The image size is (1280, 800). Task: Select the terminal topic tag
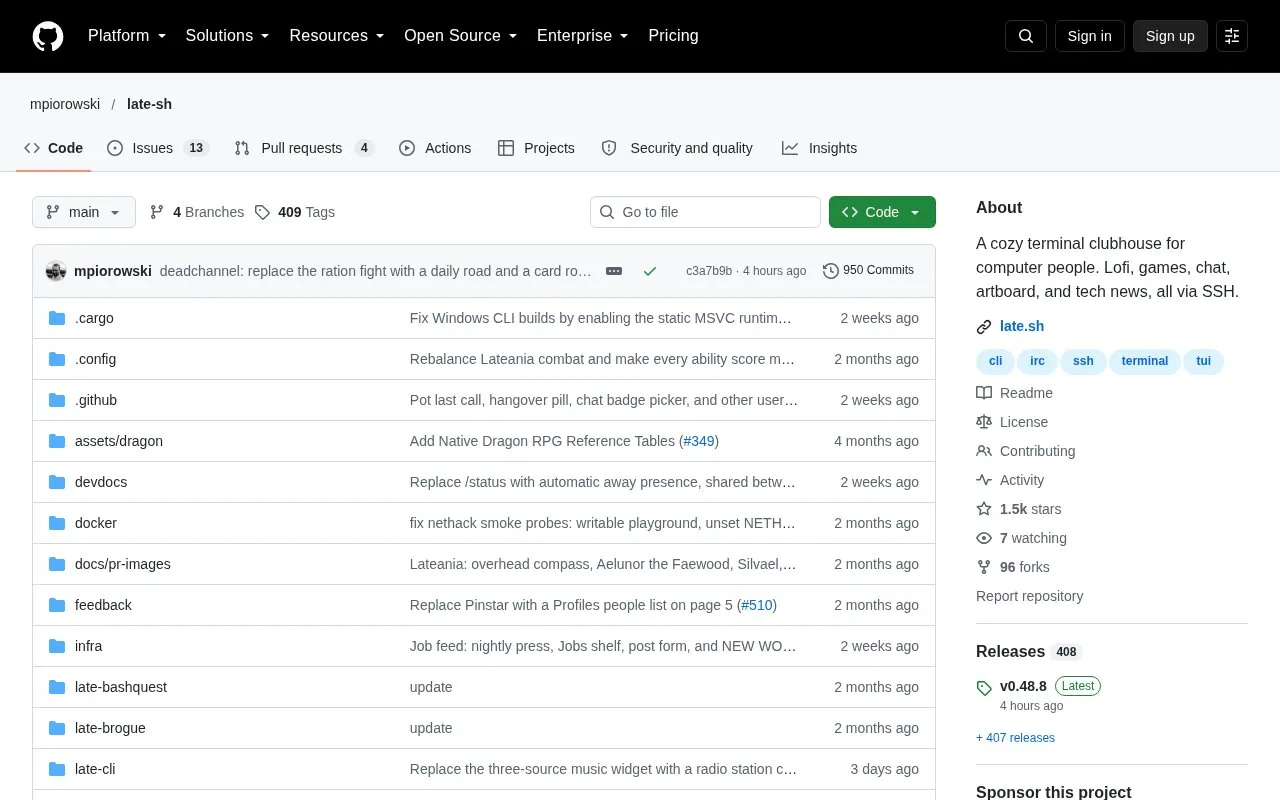pos(1145,361)
